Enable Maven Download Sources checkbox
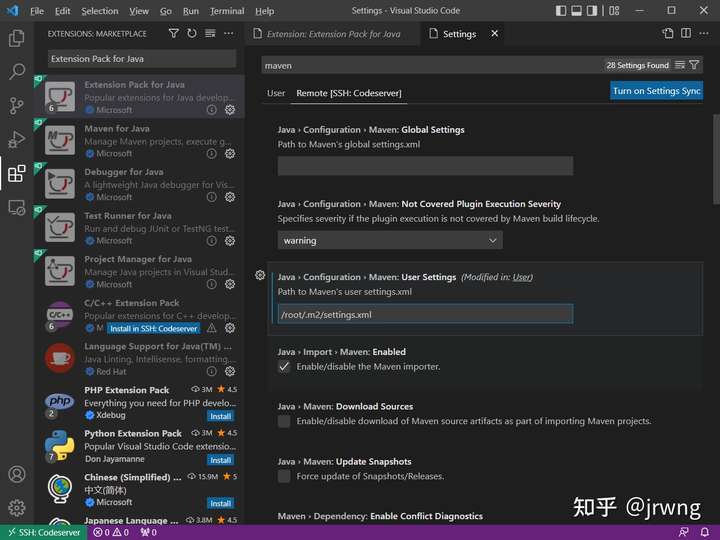This screenshot has width=720, height=540. coord(284,421)
